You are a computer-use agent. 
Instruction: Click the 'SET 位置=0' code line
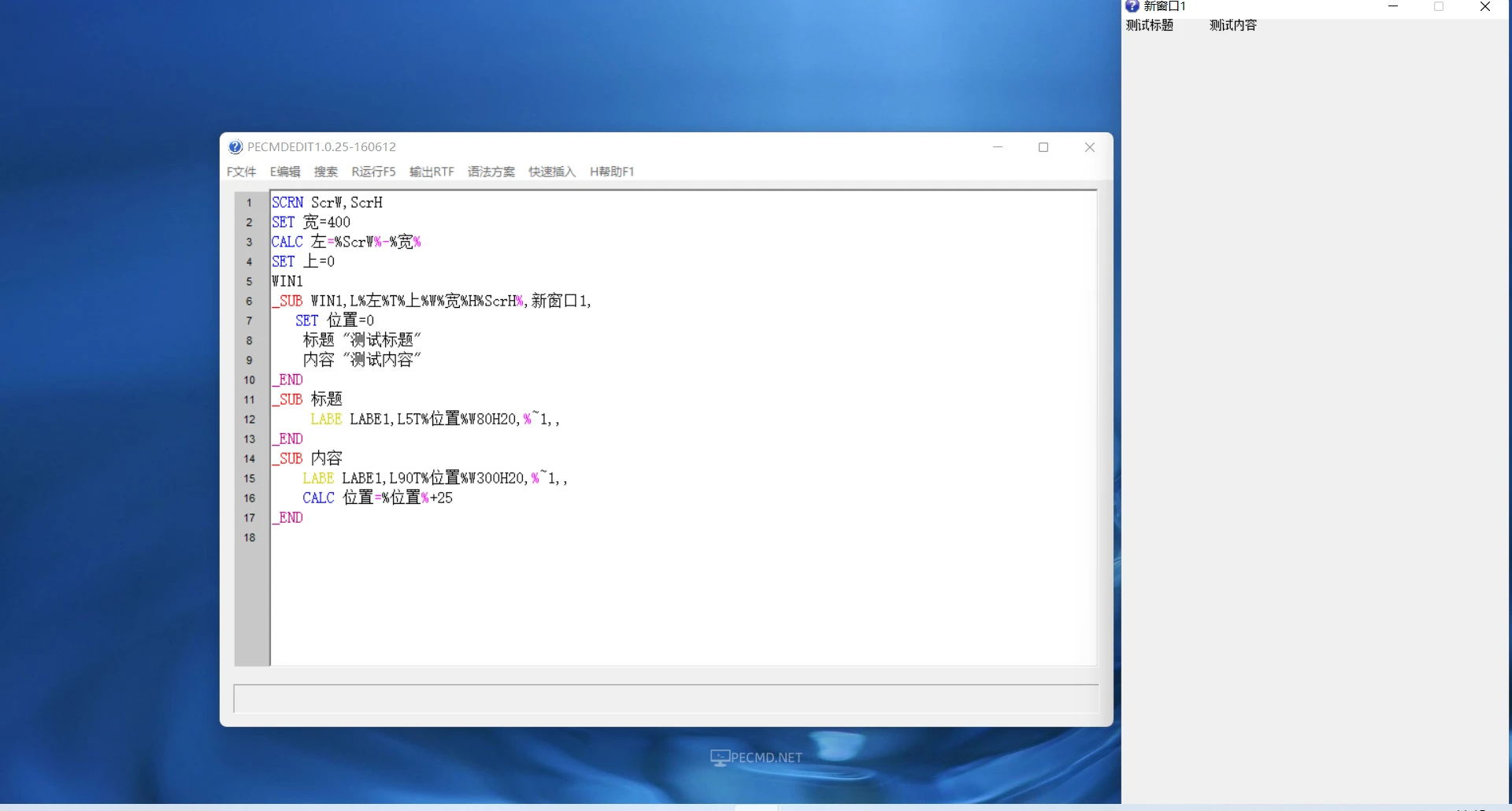pos(335,320)
